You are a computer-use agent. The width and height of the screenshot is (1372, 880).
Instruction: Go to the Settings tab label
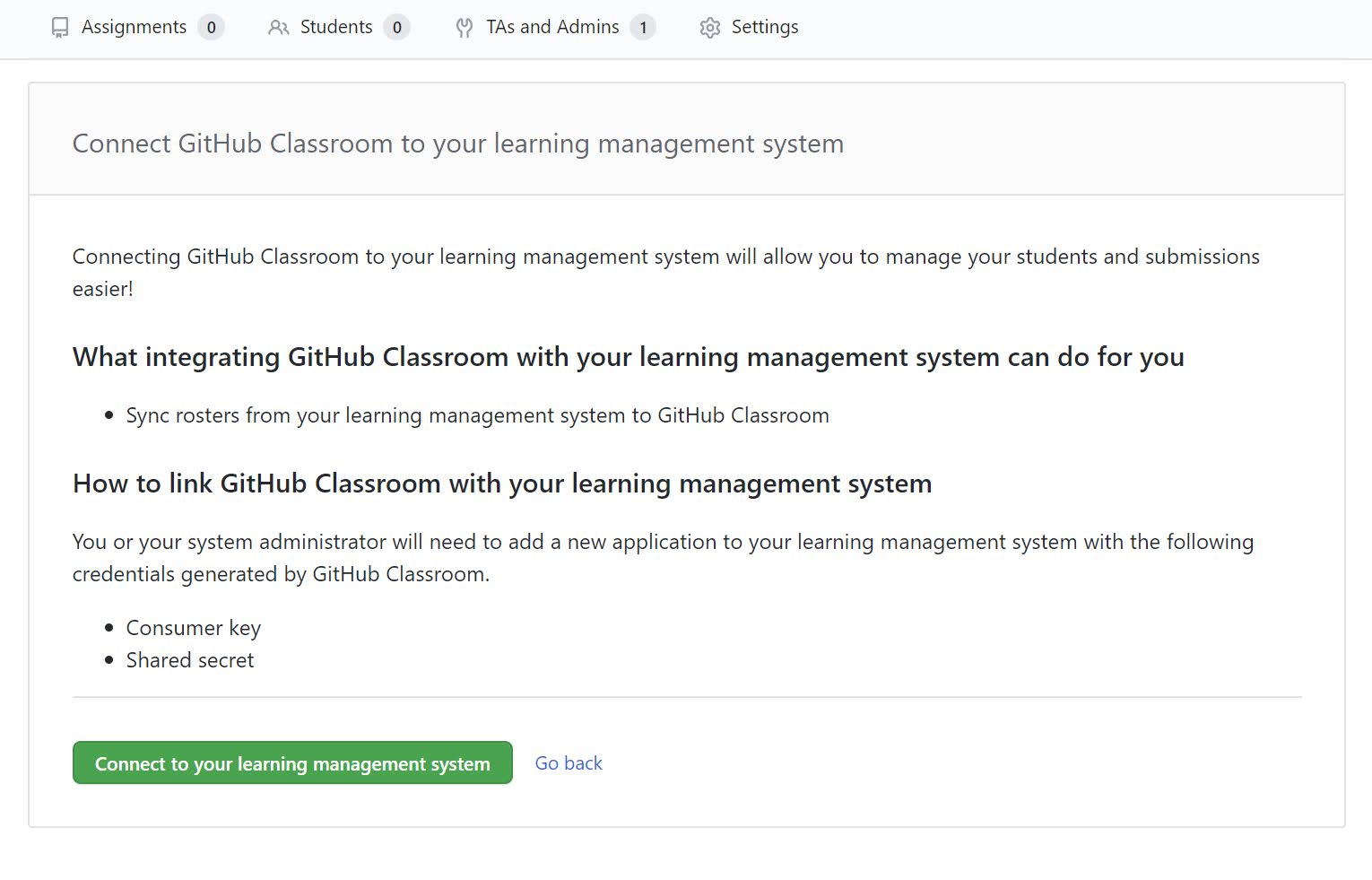pyautogui.click(x=764, y=27)
